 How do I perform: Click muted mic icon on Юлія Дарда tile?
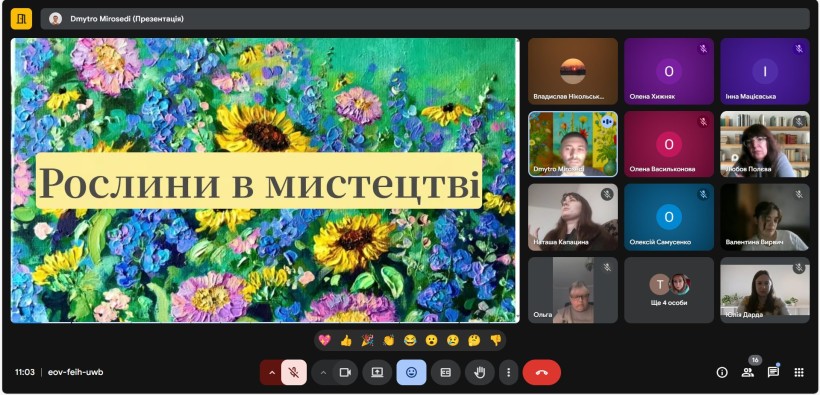coord(799,267)
